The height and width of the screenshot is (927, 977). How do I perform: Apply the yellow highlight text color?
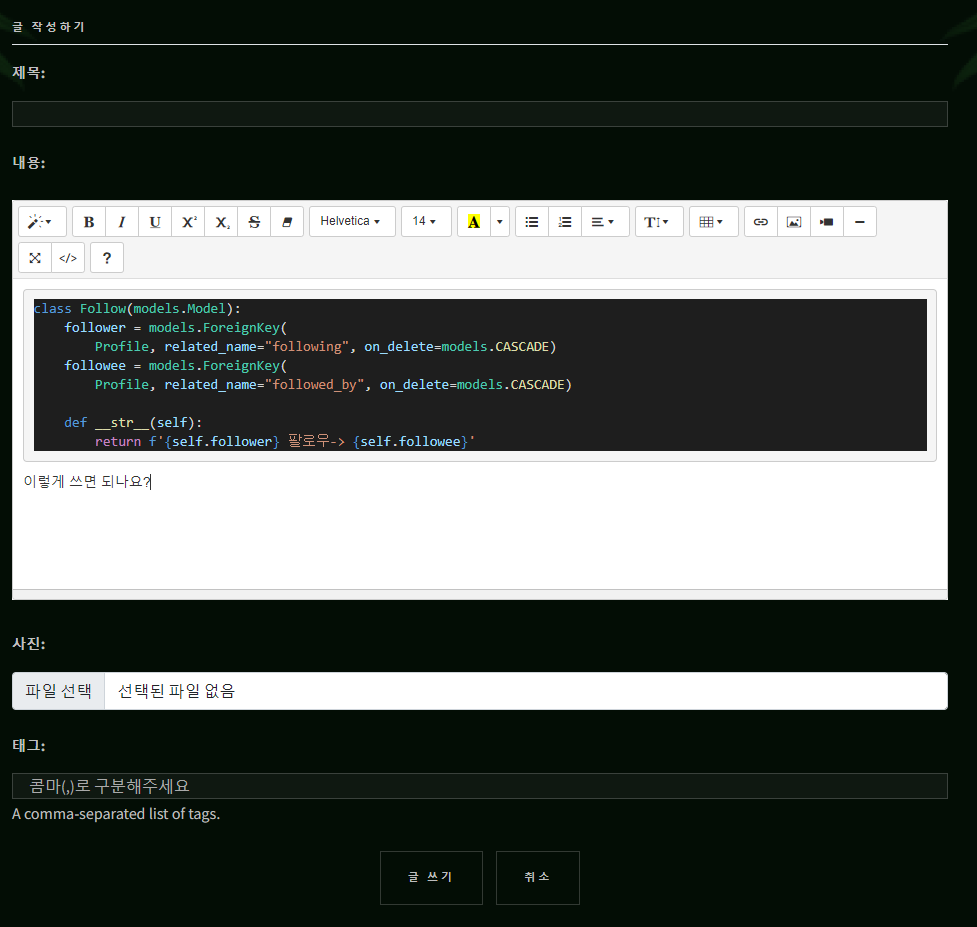click(474, 222)
